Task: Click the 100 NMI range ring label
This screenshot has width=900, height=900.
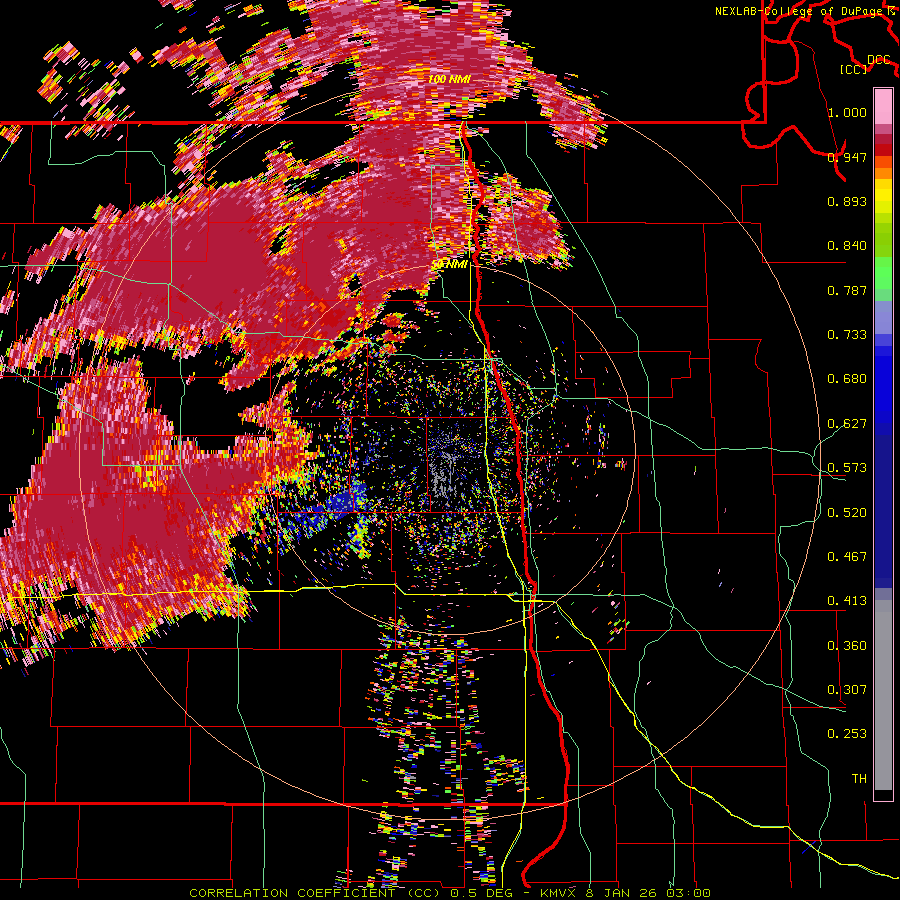Action: tap(449, 79)
